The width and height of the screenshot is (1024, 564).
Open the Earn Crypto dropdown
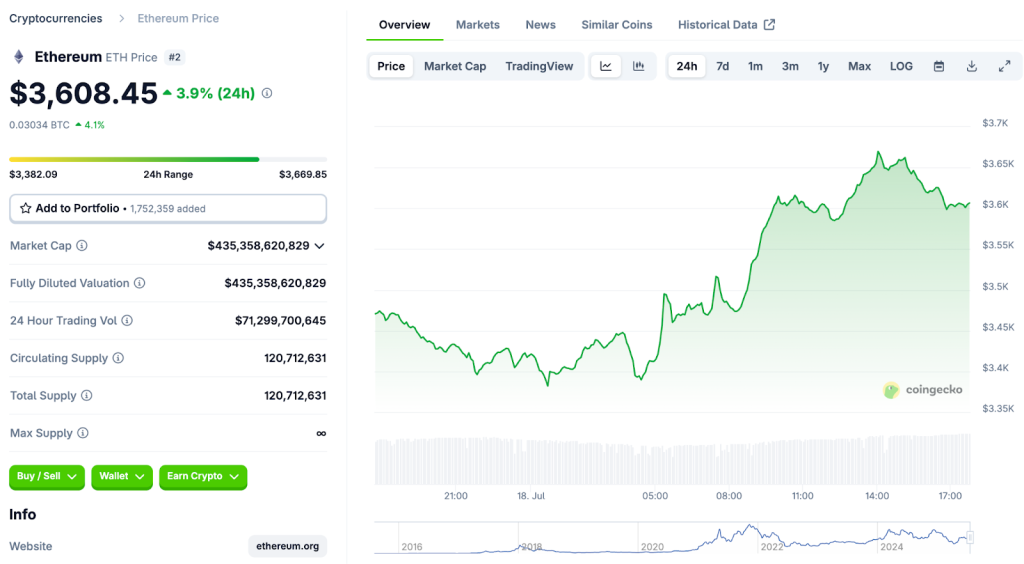tap(203, 477)
